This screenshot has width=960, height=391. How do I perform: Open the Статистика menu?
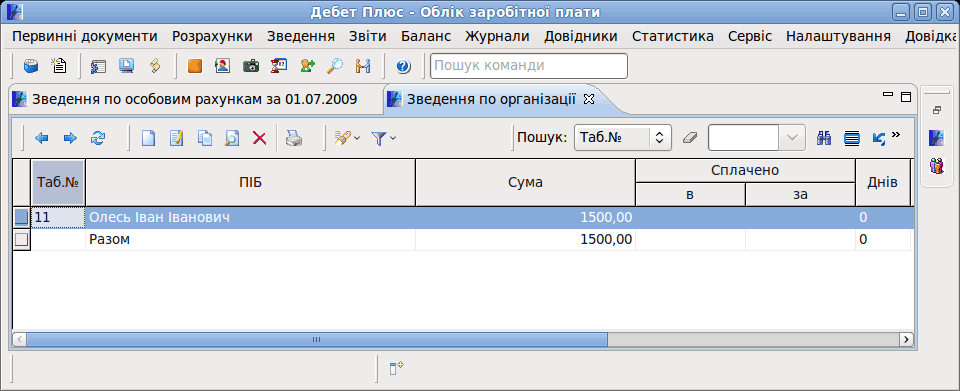click(673, 36)
